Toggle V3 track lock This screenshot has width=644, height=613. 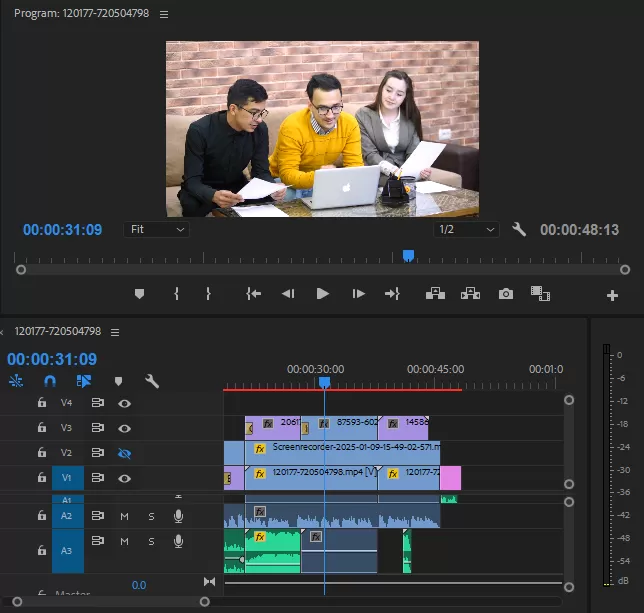click(42, 427)
